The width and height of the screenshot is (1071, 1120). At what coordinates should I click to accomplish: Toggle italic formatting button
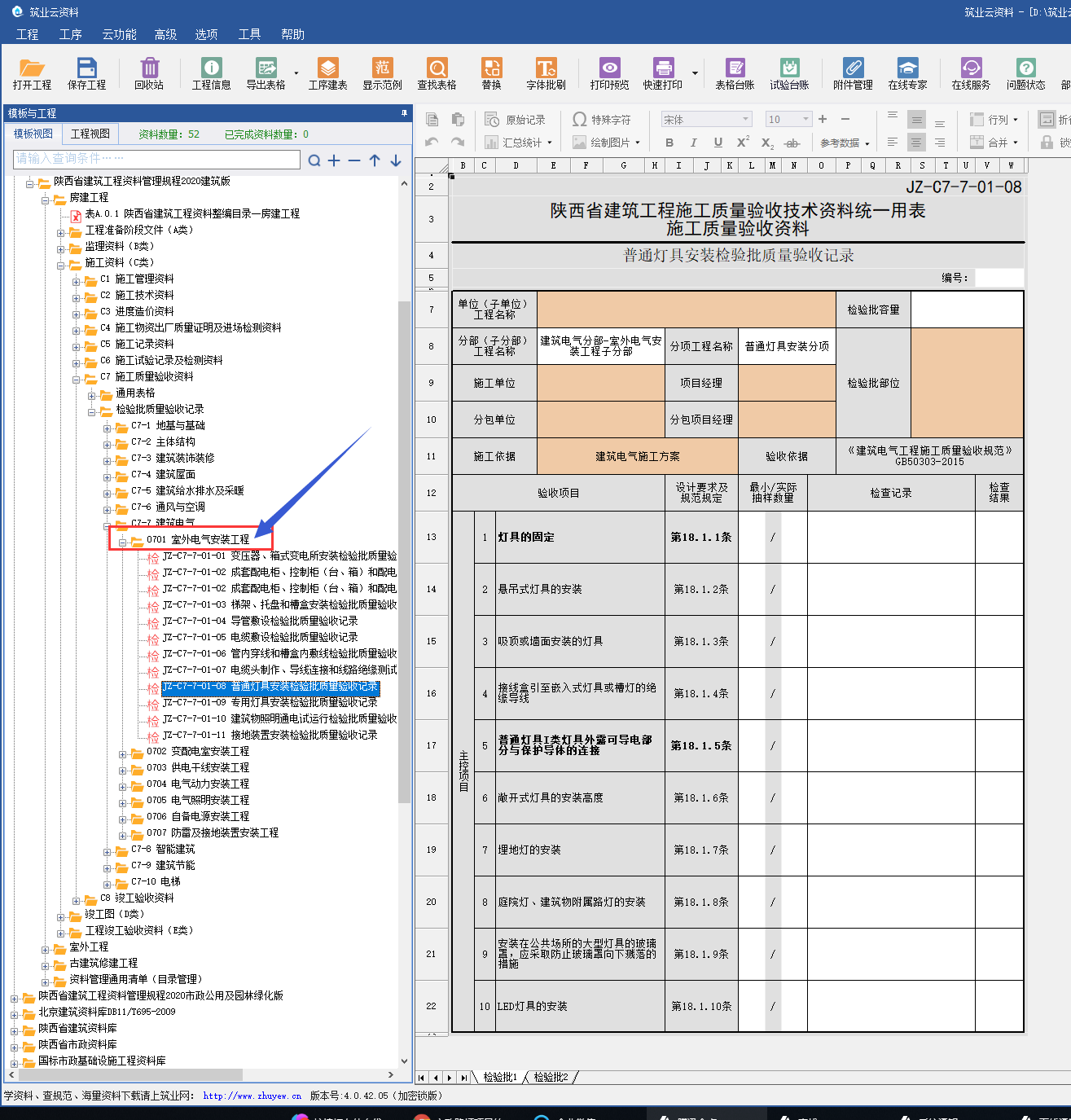693,143
